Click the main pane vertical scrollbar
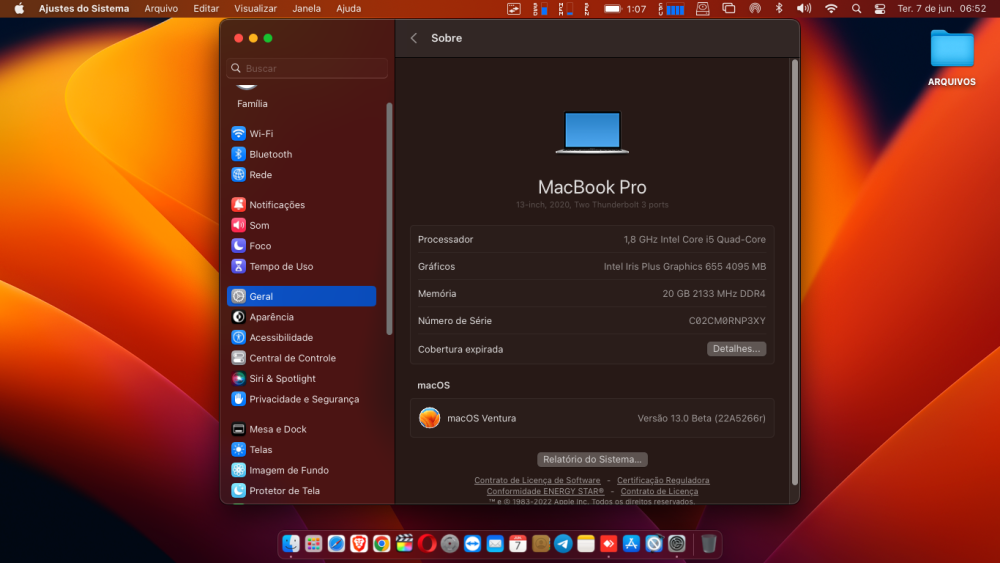Image resolution: width=1000 pixels, height=563 pixels. pos(795,272)
